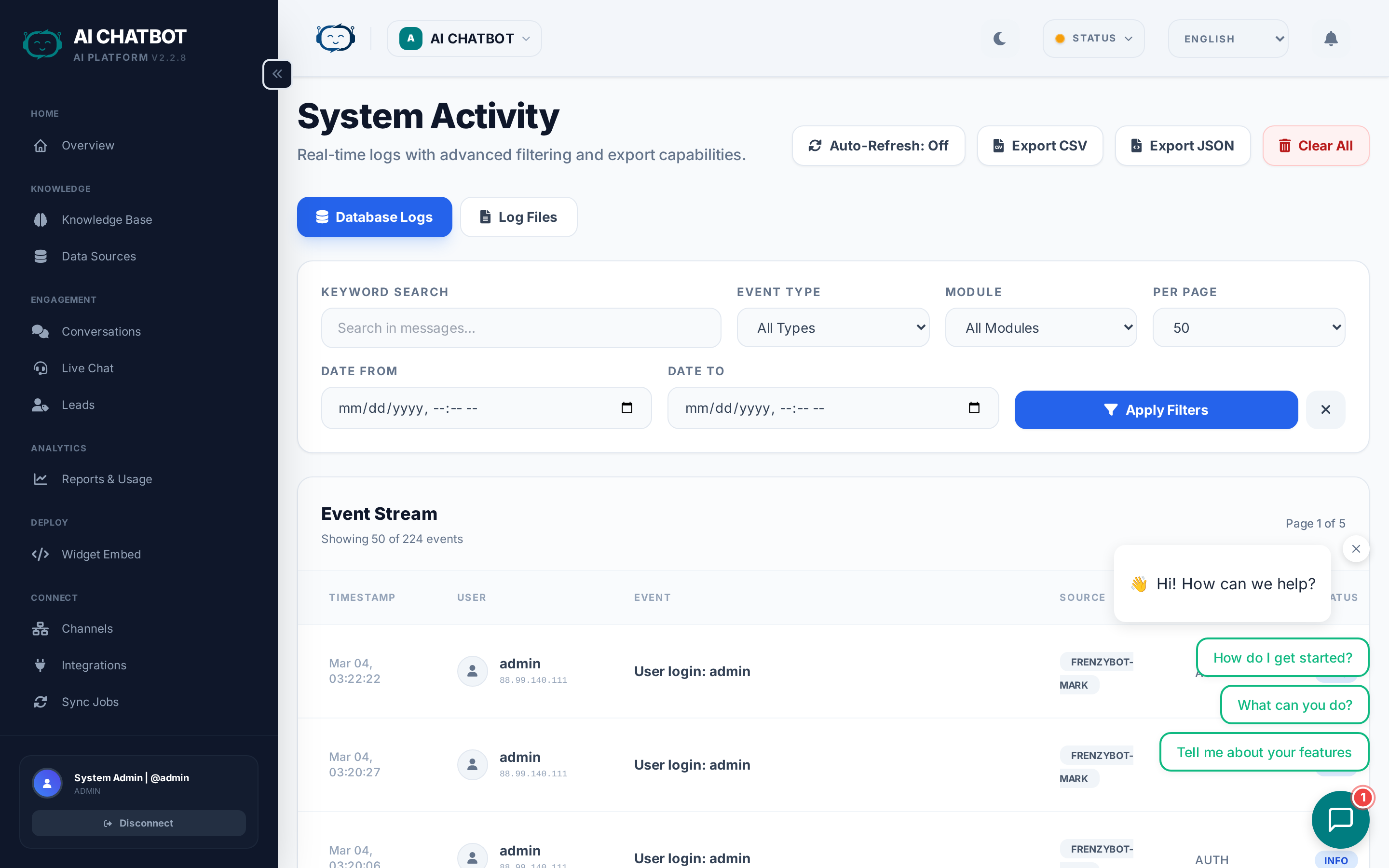Viewport: 1389px width, 868px height.
Task: Focus the keyword search field
Action: pyautogui.click(x=520, y=328)
